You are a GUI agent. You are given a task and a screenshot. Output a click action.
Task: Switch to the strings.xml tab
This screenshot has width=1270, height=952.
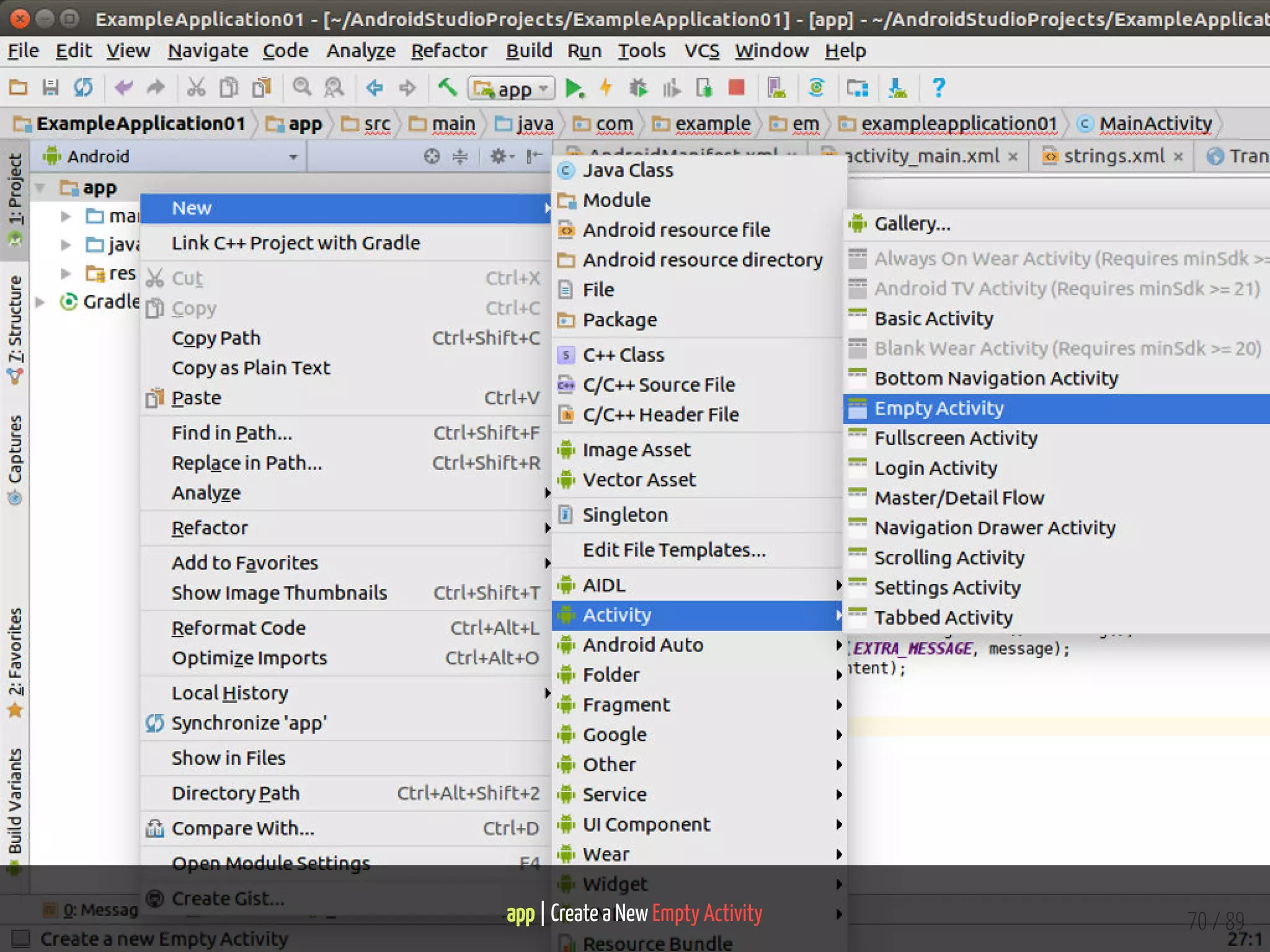tap(1114, 156)
